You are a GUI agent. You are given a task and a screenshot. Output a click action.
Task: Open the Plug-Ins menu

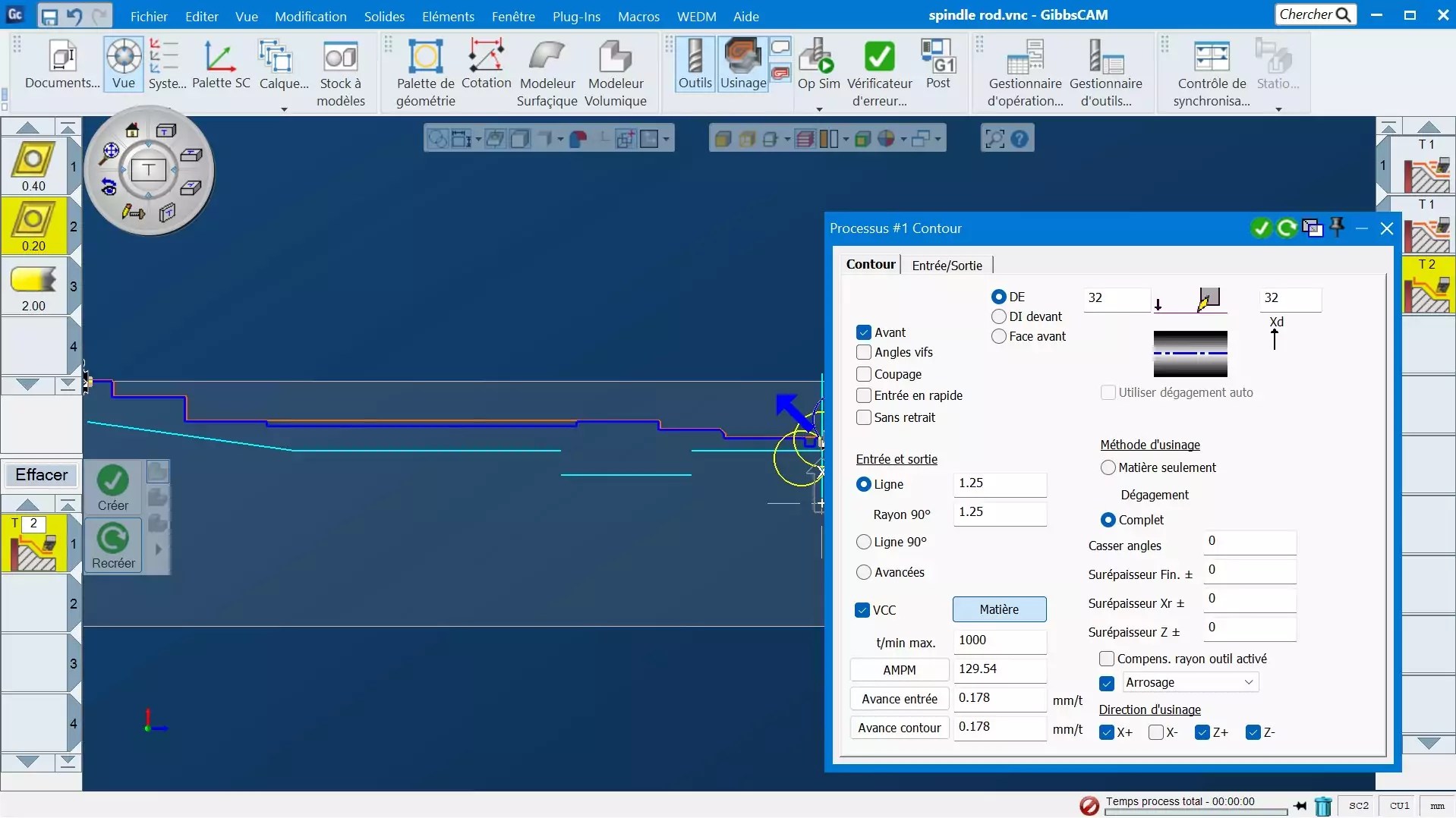pyautogui.click(x=577, y=16)
